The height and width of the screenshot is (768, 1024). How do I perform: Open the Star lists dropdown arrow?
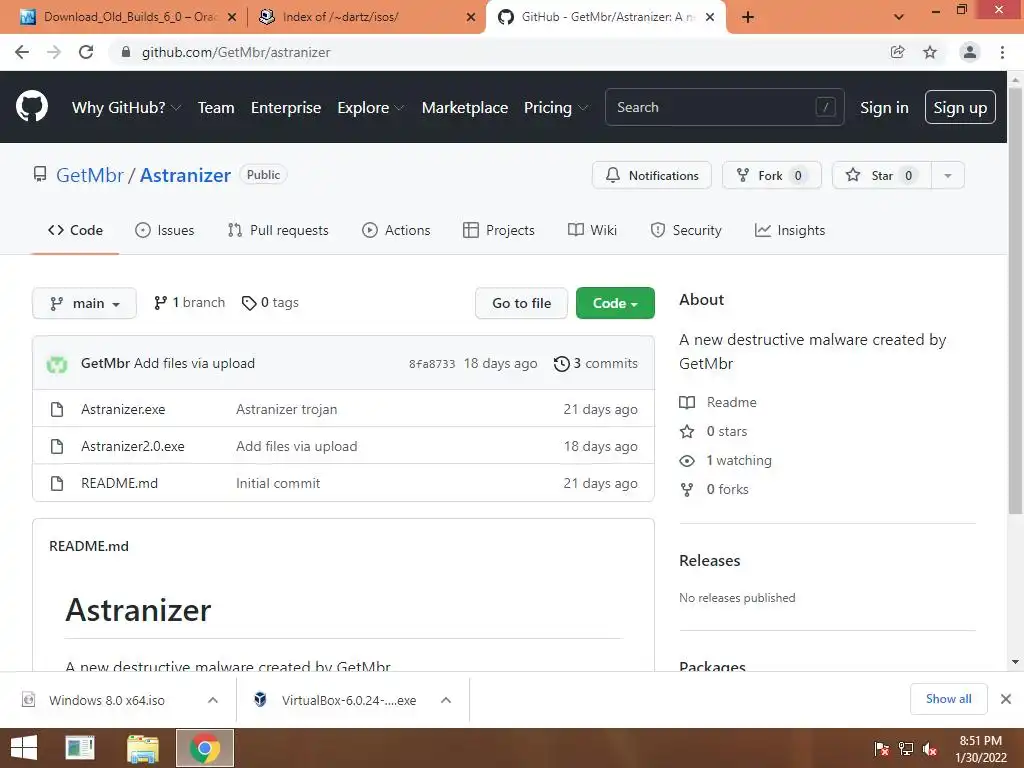click(948, 175)
